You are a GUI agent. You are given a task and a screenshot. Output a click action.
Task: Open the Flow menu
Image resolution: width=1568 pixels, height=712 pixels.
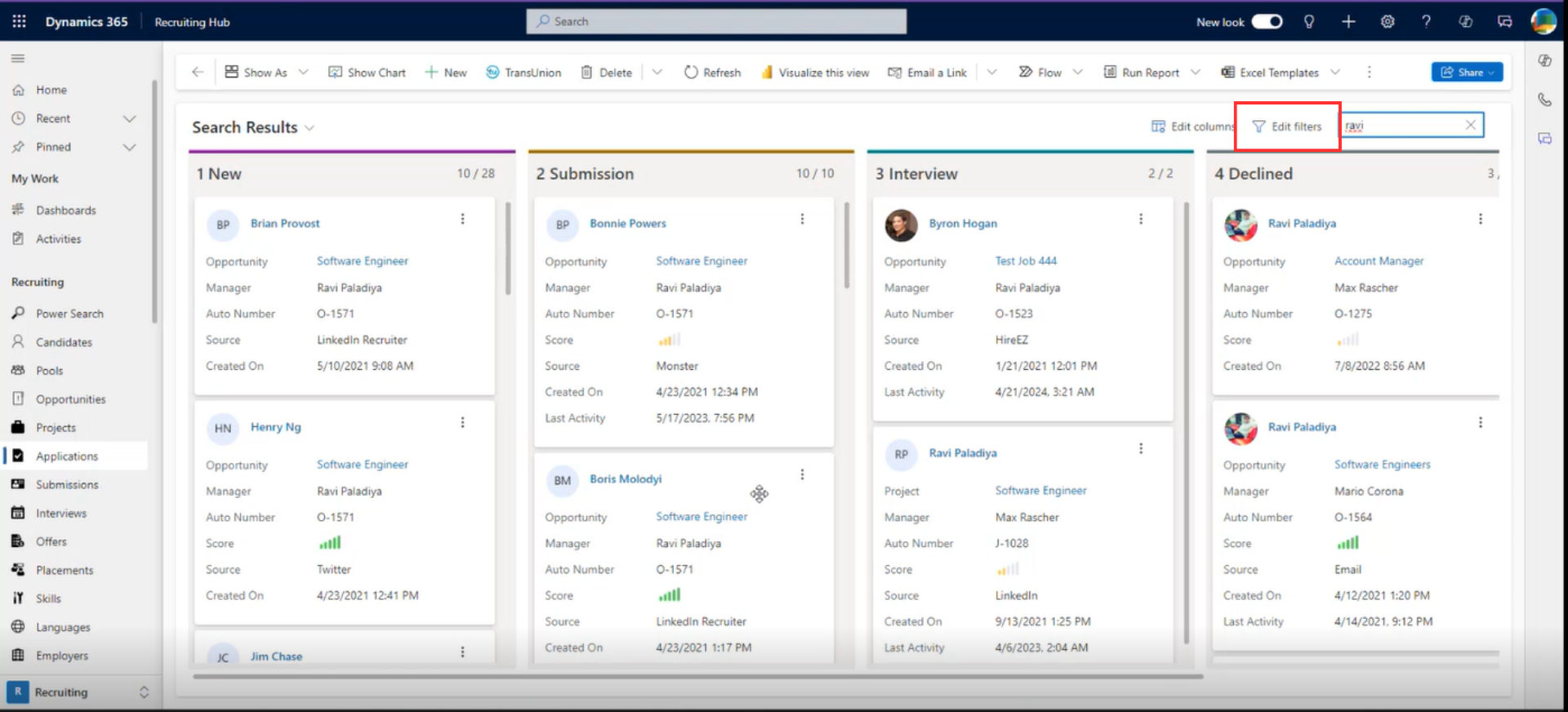click(x=1050, y=72)
